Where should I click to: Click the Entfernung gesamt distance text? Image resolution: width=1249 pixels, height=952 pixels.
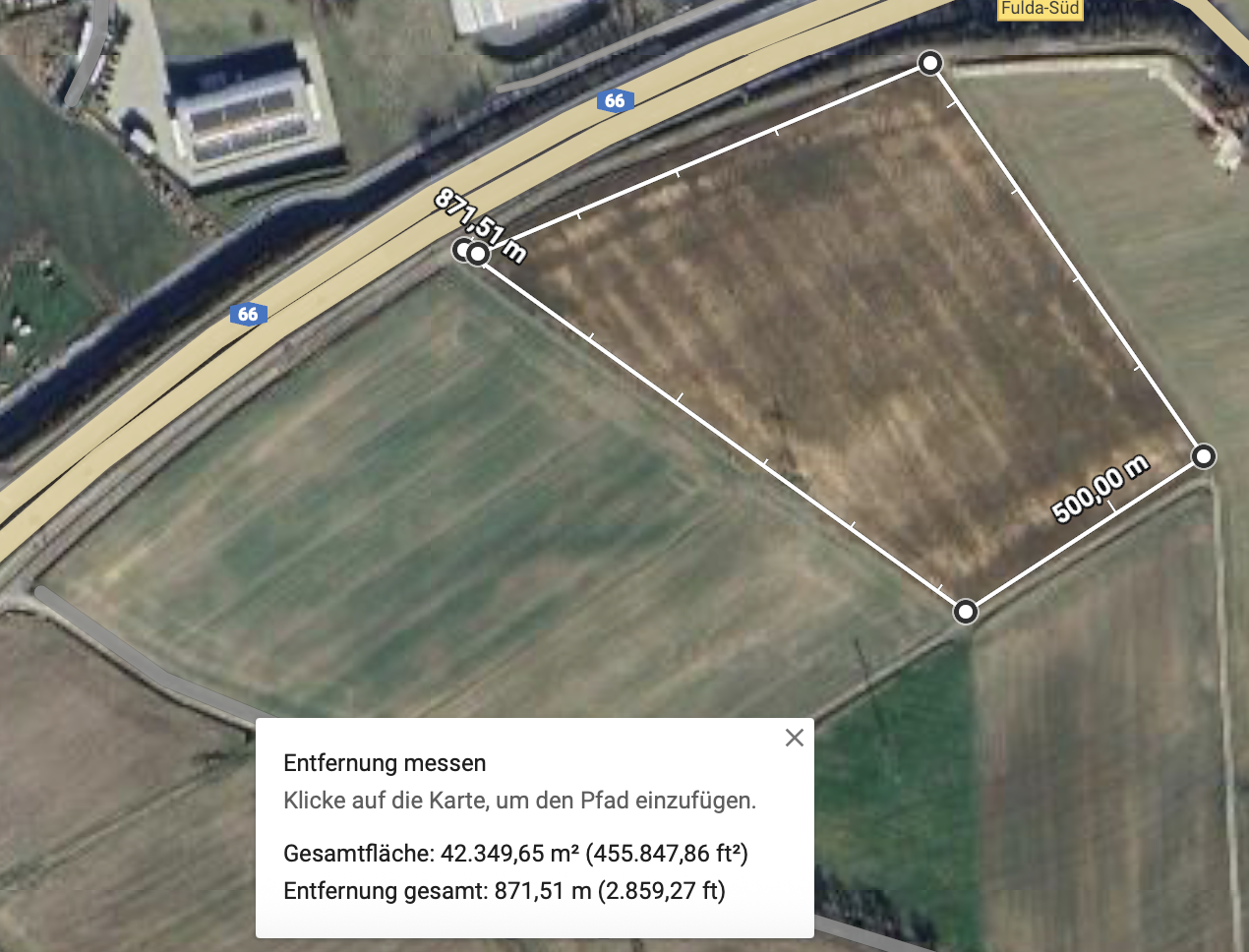click(x=505, y=891)
